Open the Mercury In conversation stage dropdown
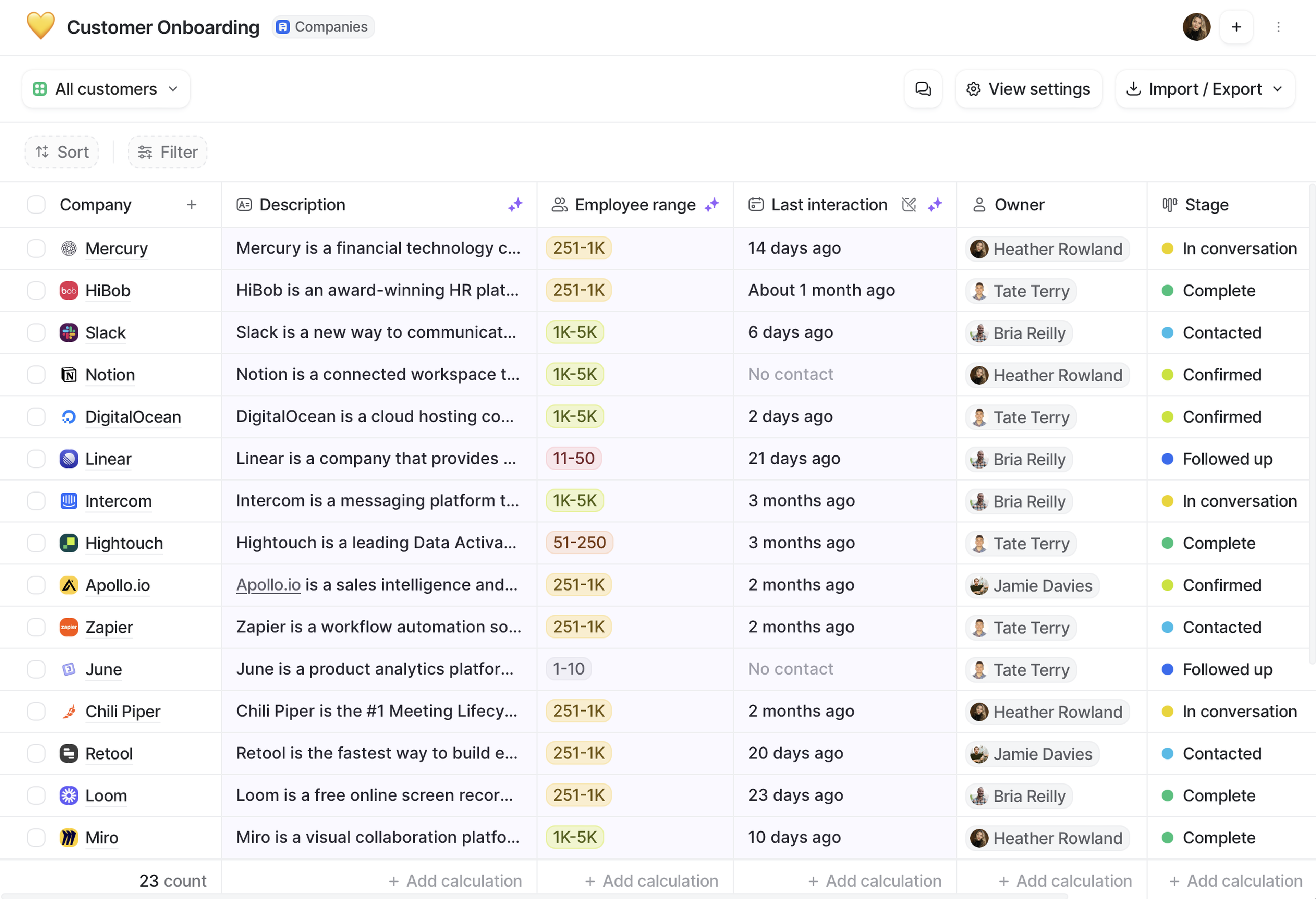 coord(1229,248)
